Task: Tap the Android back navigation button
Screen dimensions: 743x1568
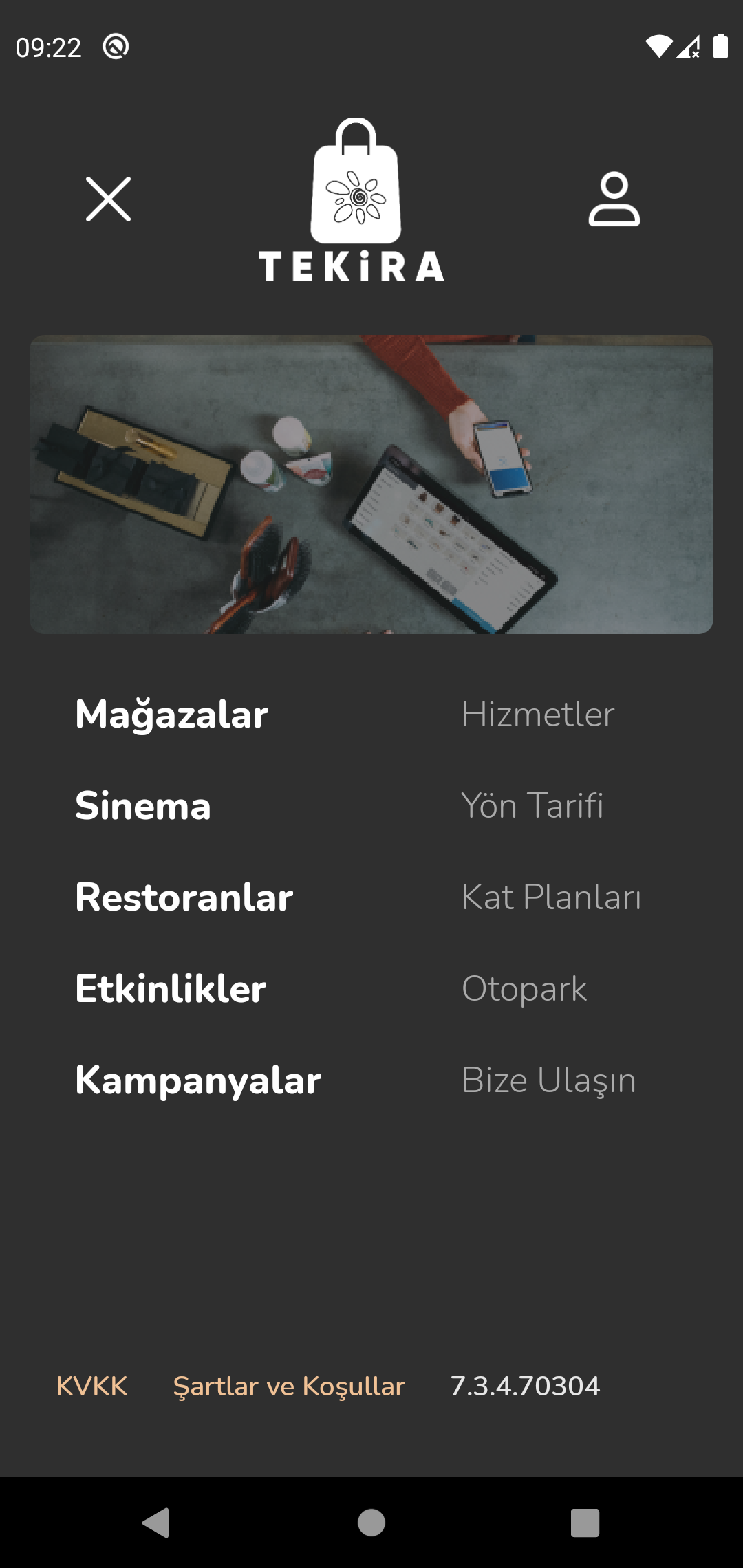Action: [x=156, y=1523]
